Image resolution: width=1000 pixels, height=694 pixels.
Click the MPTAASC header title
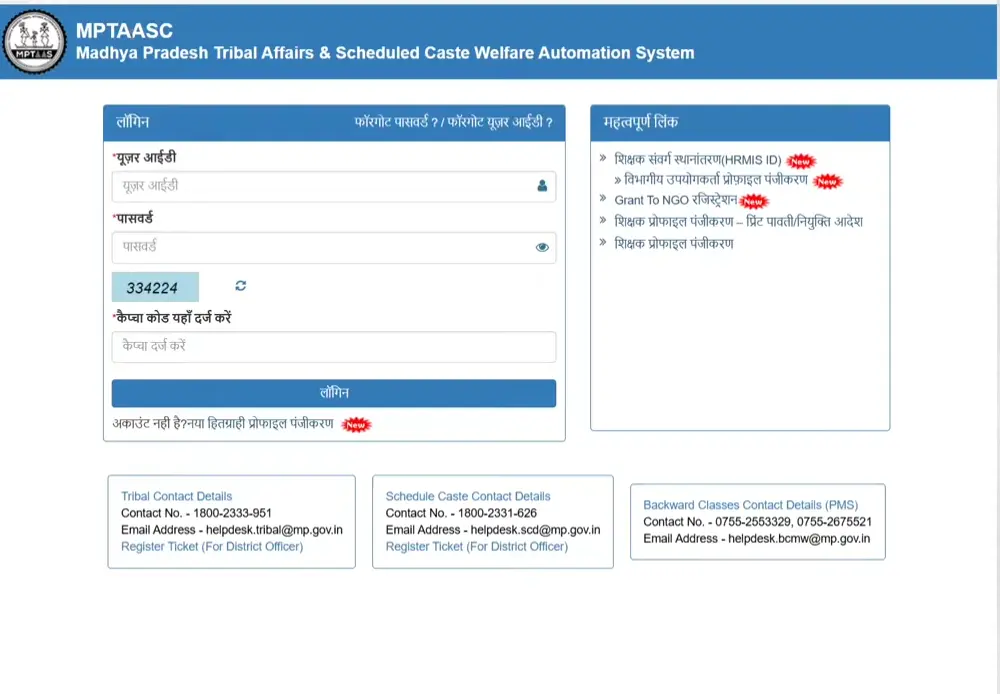(x=124, y=31)
